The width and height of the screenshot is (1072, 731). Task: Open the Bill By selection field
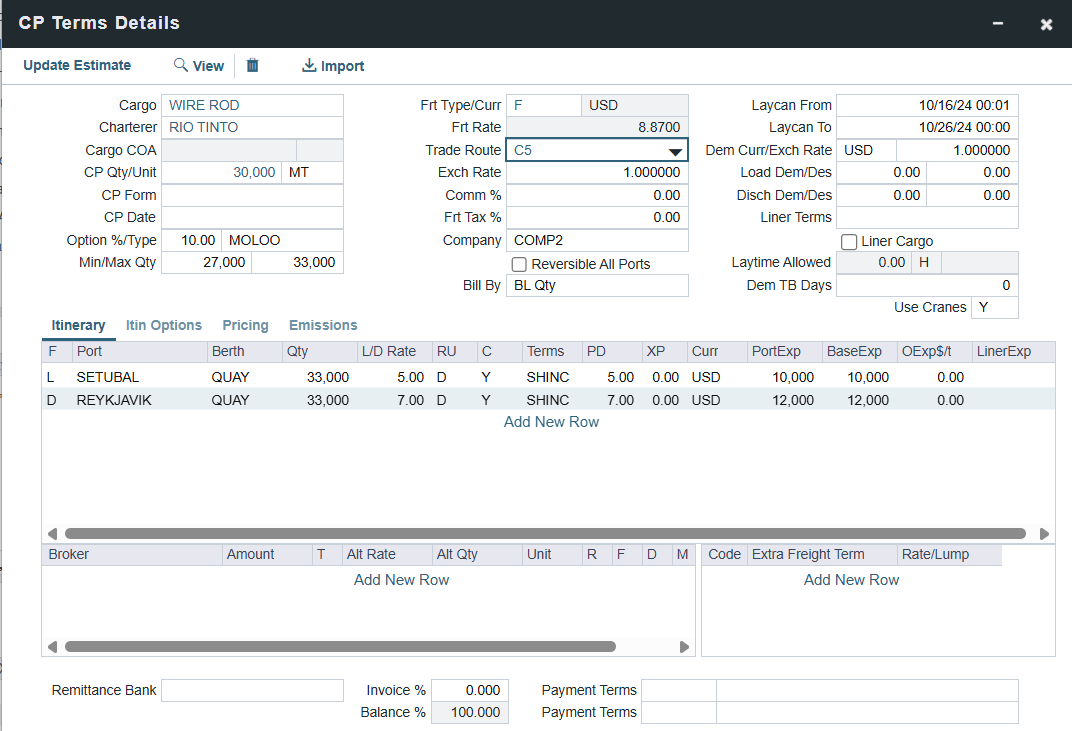coord(597,286)
